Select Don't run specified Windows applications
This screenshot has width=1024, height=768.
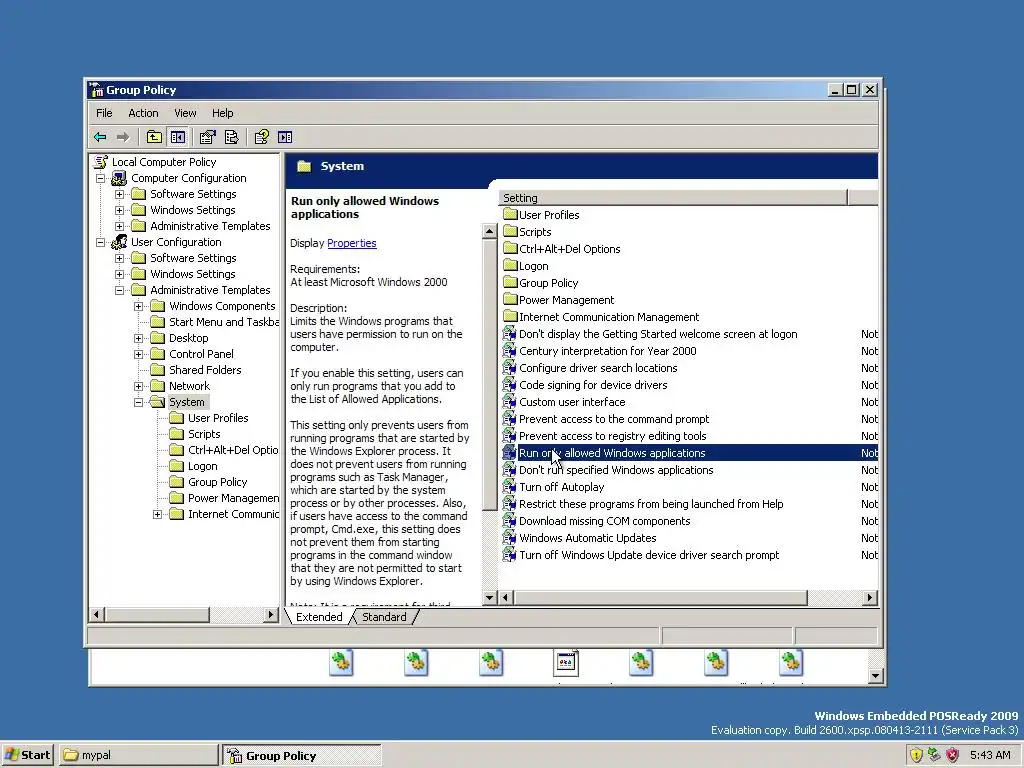616,470
